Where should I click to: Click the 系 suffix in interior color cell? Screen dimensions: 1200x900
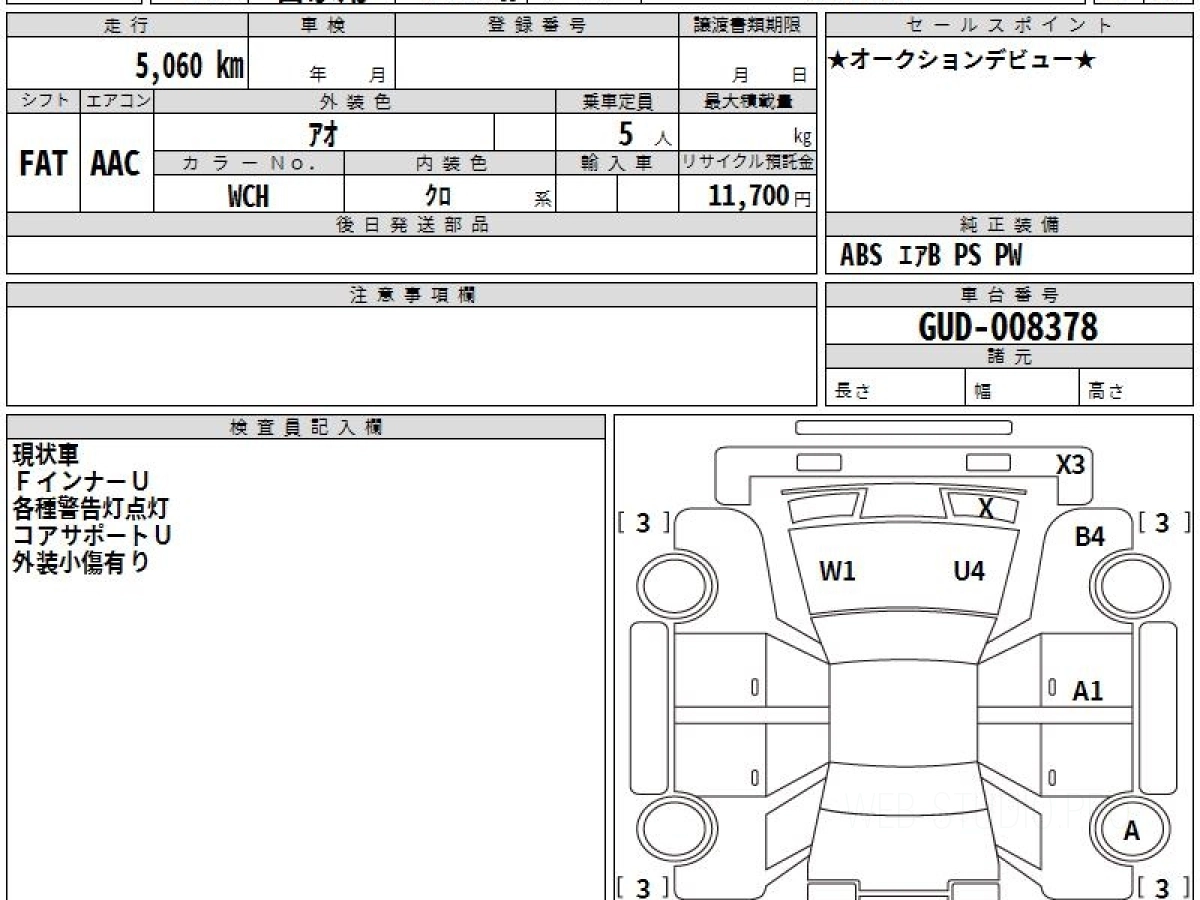[543, 199]
